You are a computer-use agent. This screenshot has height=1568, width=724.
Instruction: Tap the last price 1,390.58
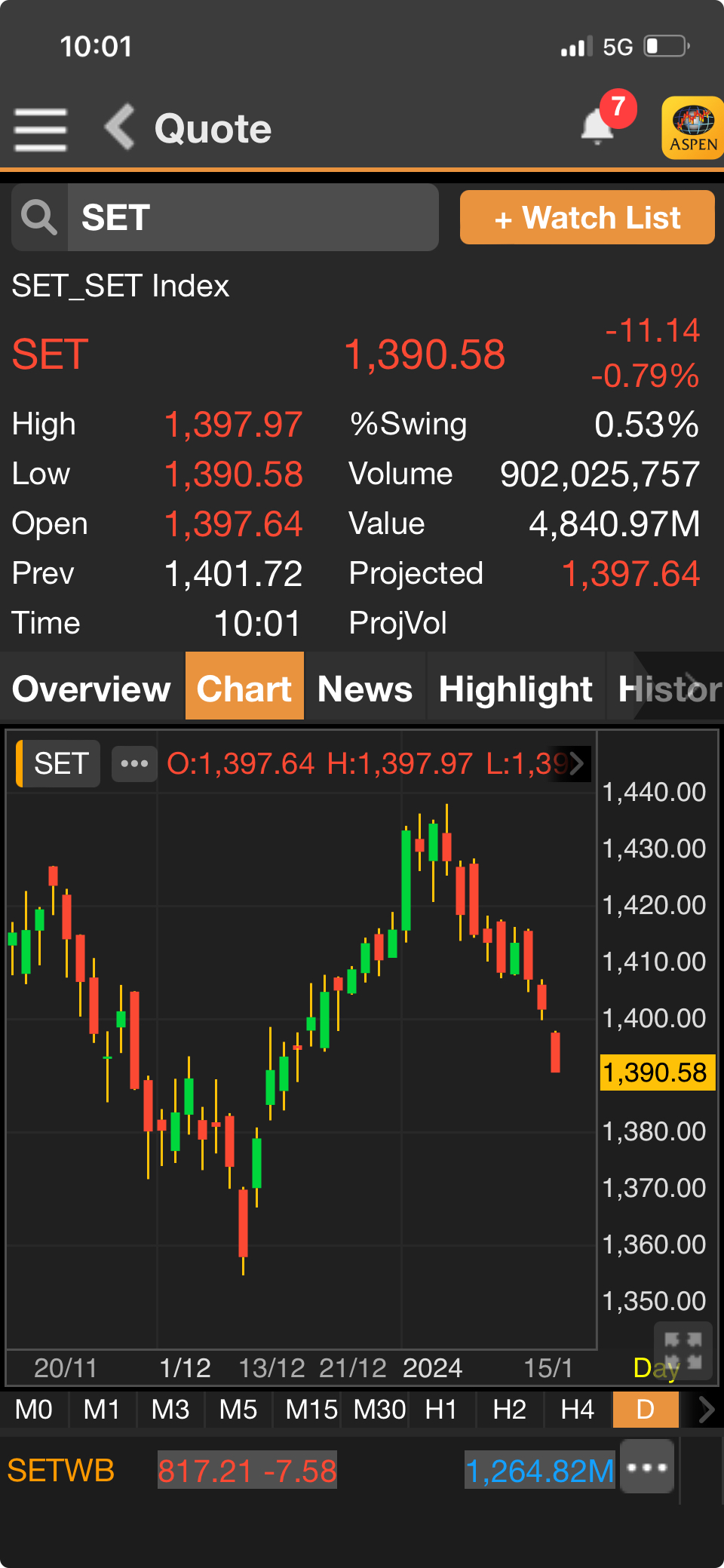pos(424,354)
